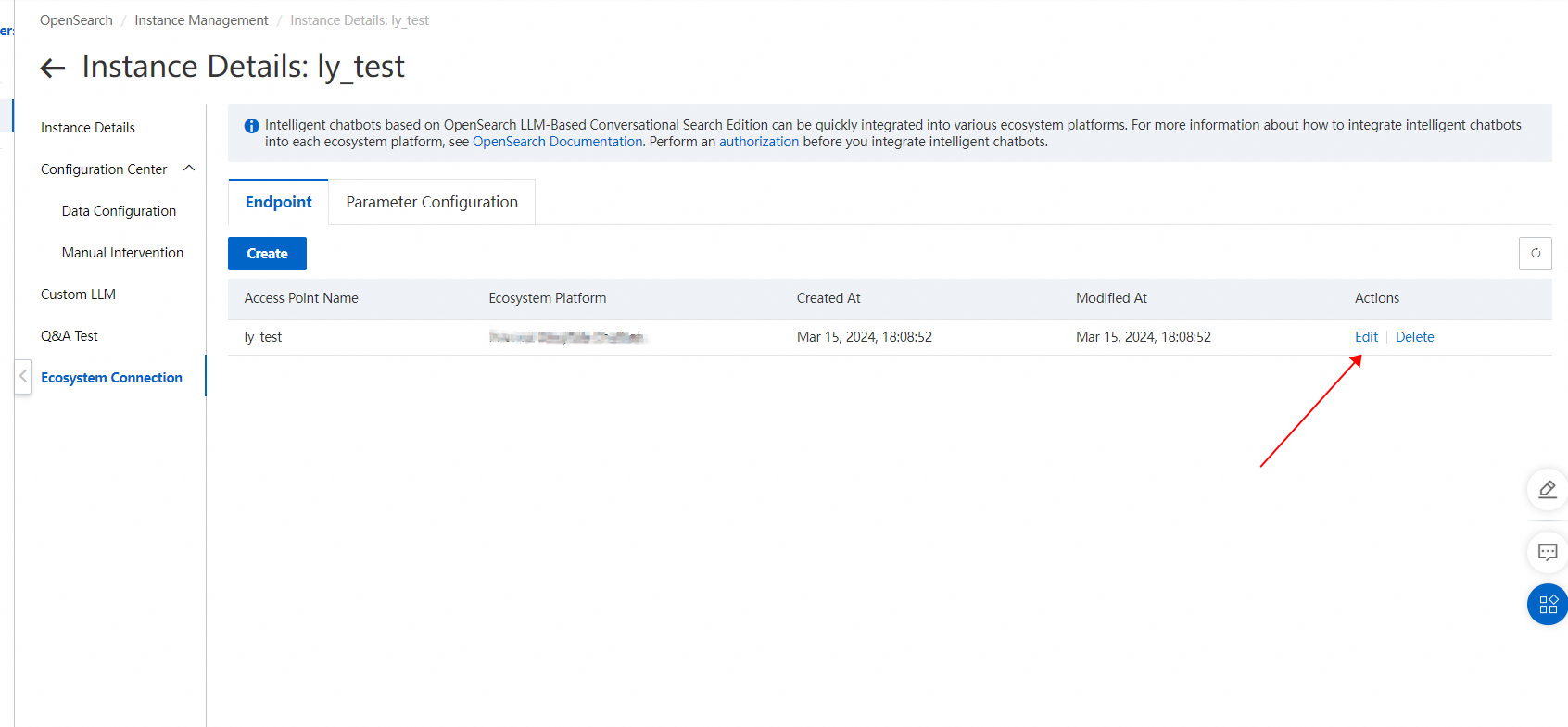Viewport: 1568px width, 727px height.
Task: Go to OpenSearch in the breadcrumb
Action: coord(76,20)
